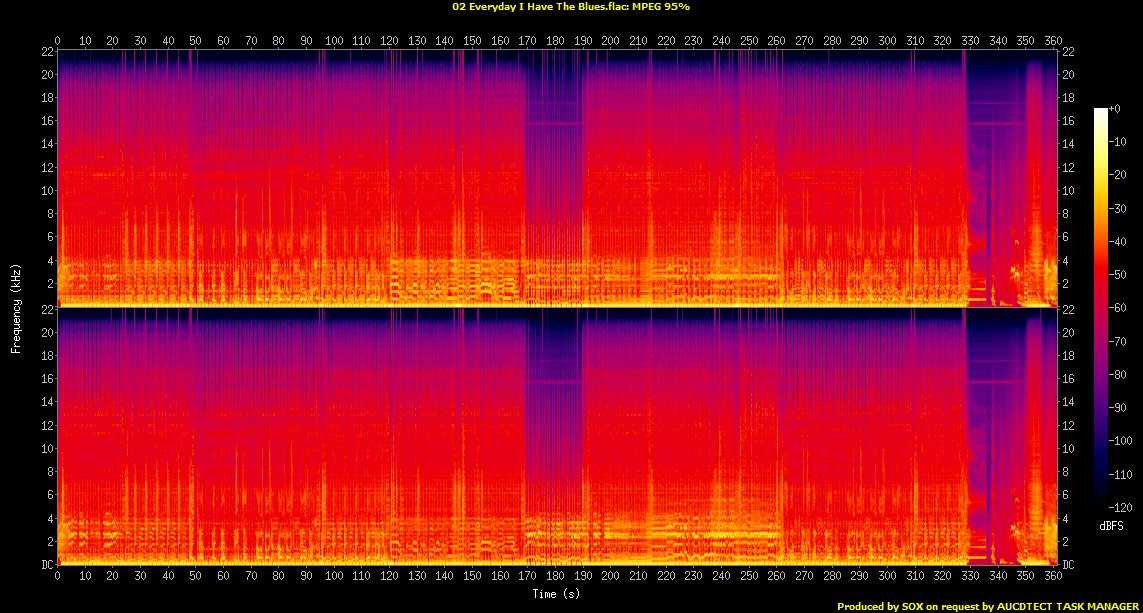The width and height of the screenshot is (1143, 613).
Task: Click the "Time (s)" axis label
Action: click(557, 594)
